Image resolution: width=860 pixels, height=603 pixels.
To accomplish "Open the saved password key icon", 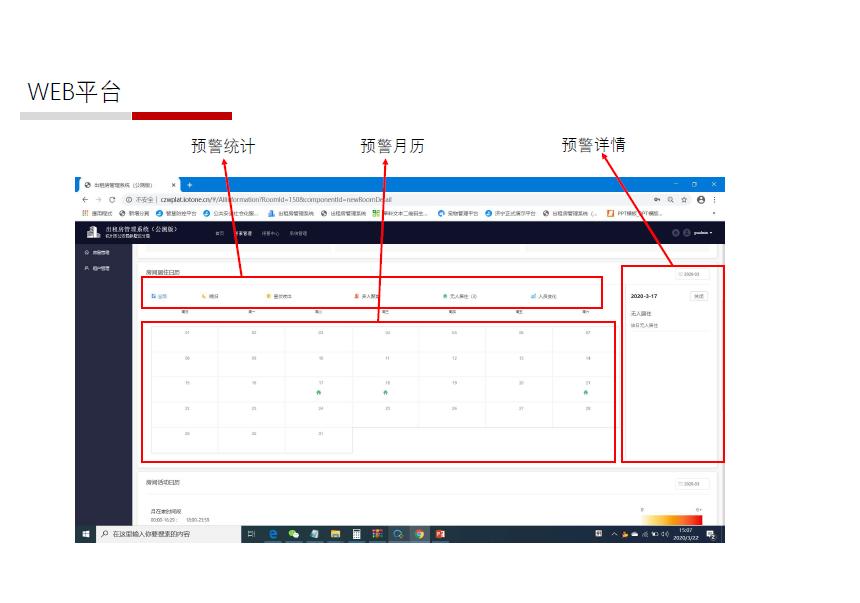I will coord(657,200).
